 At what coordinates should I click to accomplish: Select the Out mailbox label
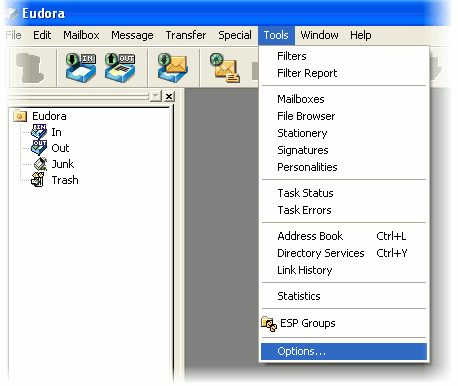[x=60, y=148]
